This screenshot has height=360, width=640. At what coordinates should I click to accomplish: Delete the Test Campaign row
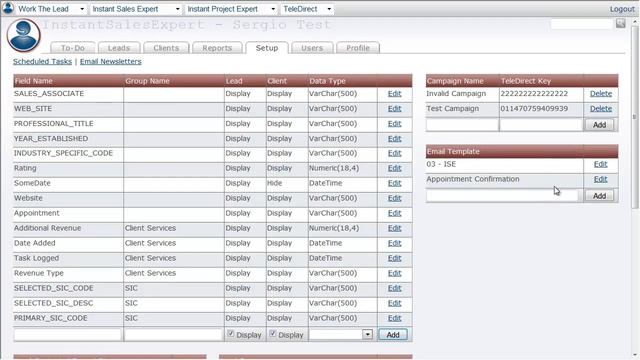601,109
